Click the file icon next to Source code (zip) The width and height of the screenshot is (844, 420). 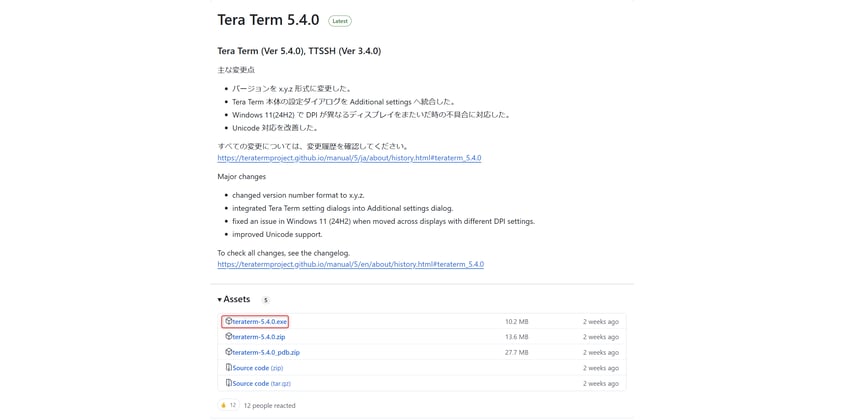point(228,368)
